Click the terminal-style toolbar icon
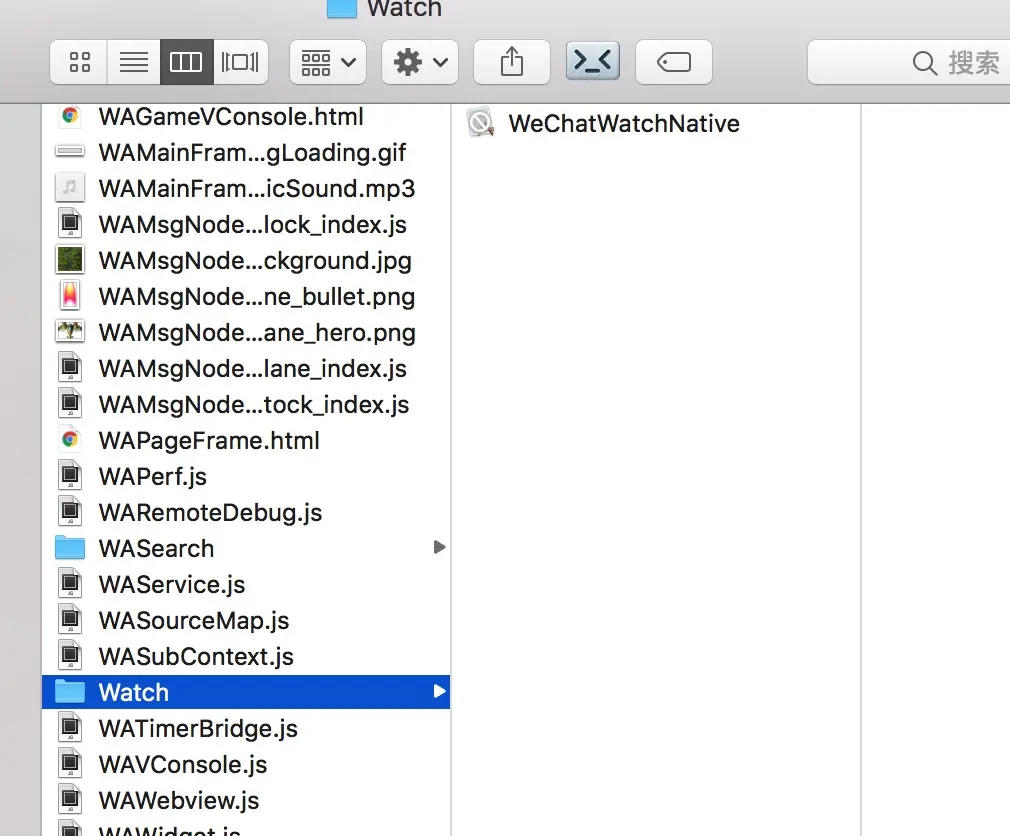This screenshot has width=1010, height=836. coord(593,61)
